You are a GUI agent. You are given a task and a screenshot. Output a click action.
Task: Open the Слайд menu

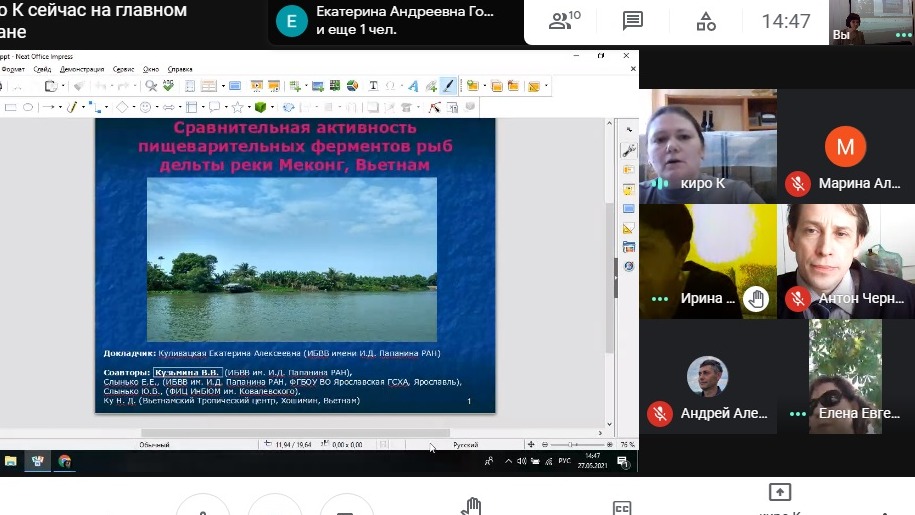[x=42, y=69]
